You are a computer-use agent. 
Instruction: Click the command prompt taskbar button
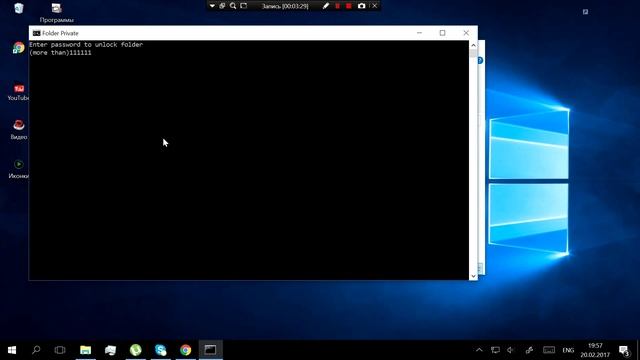click(211, 350)
